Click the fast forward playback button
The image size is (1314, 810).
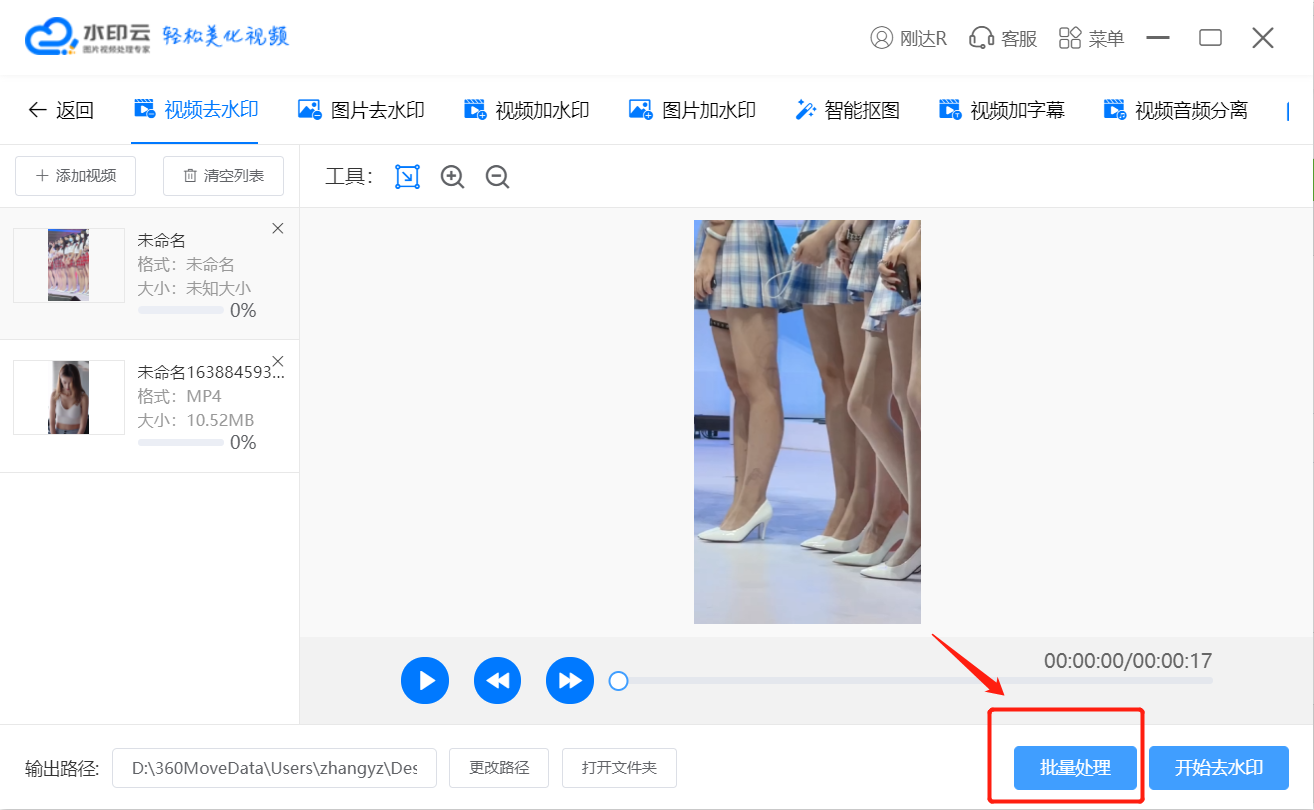tap(570, 681)
